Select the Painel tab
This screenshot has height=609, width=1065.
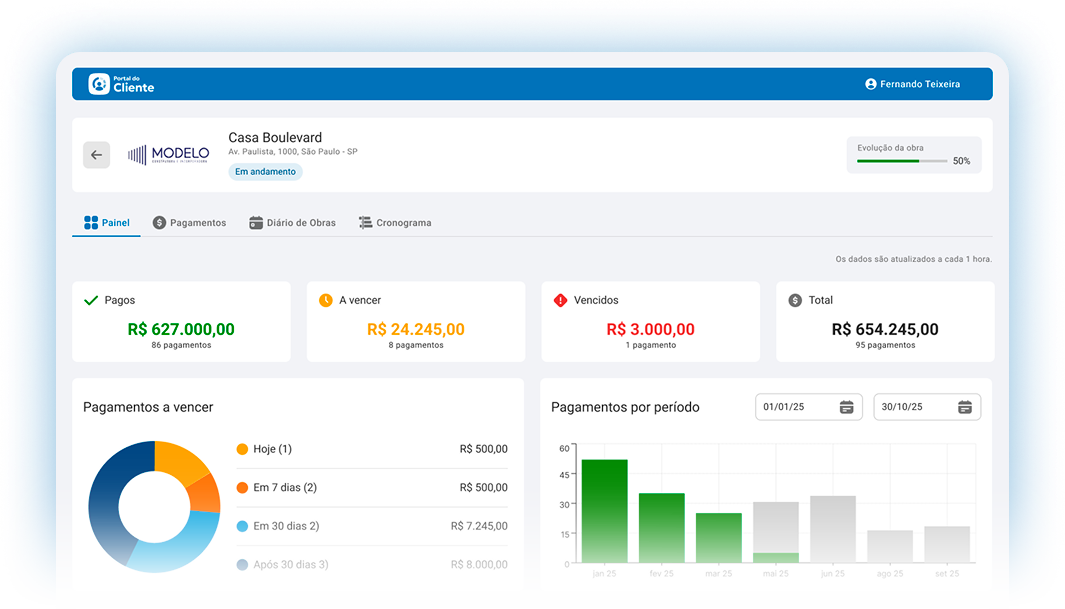[106, 223]
